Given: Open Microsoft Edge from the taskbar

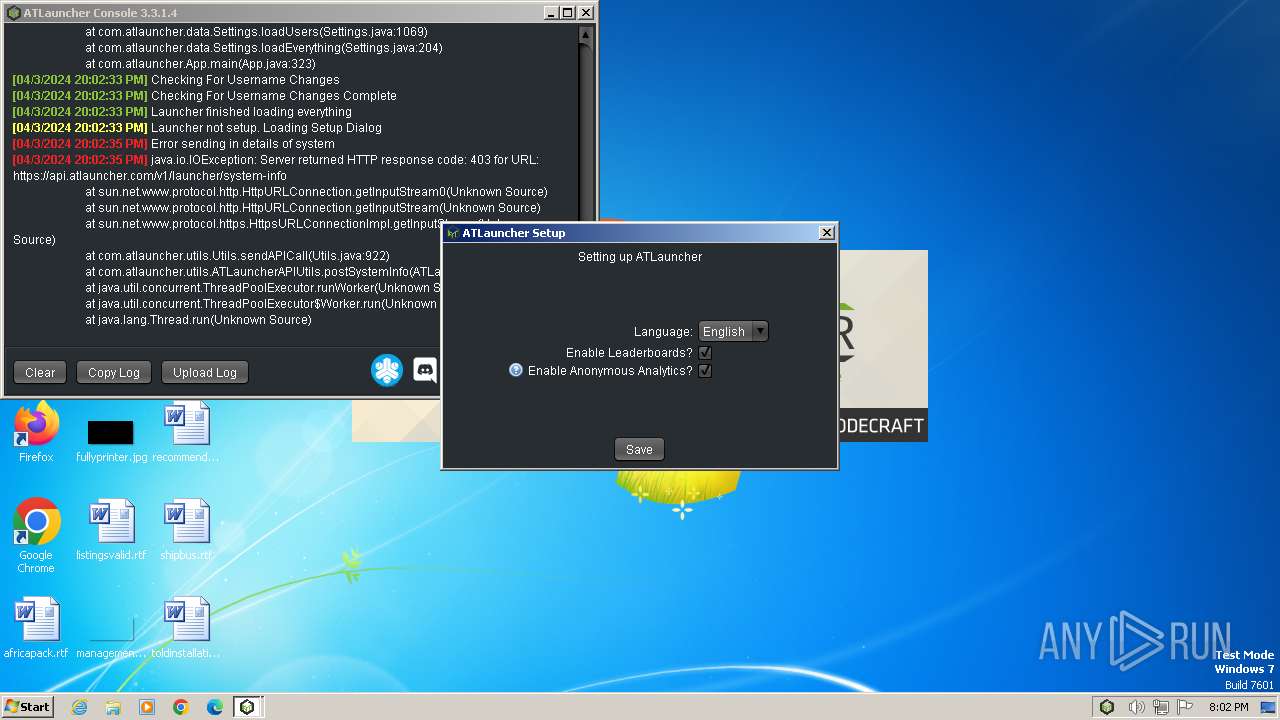Looking at the screenshot, I should (x=215, y=707).
